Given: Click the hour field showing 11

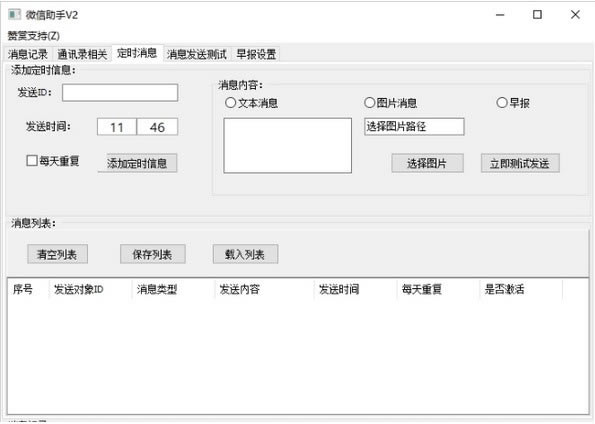Looking at the screenshot, I should coord(116,127).
